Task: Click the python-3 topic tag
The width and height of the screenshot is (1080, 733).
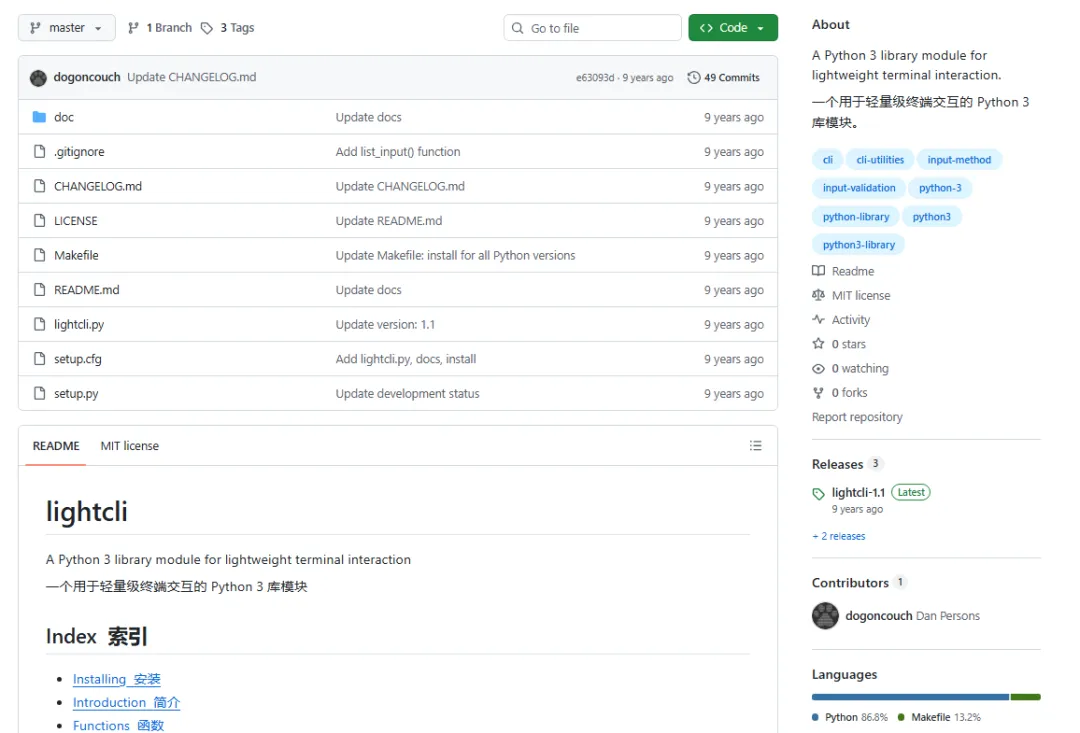Action: tap(939, 188)
